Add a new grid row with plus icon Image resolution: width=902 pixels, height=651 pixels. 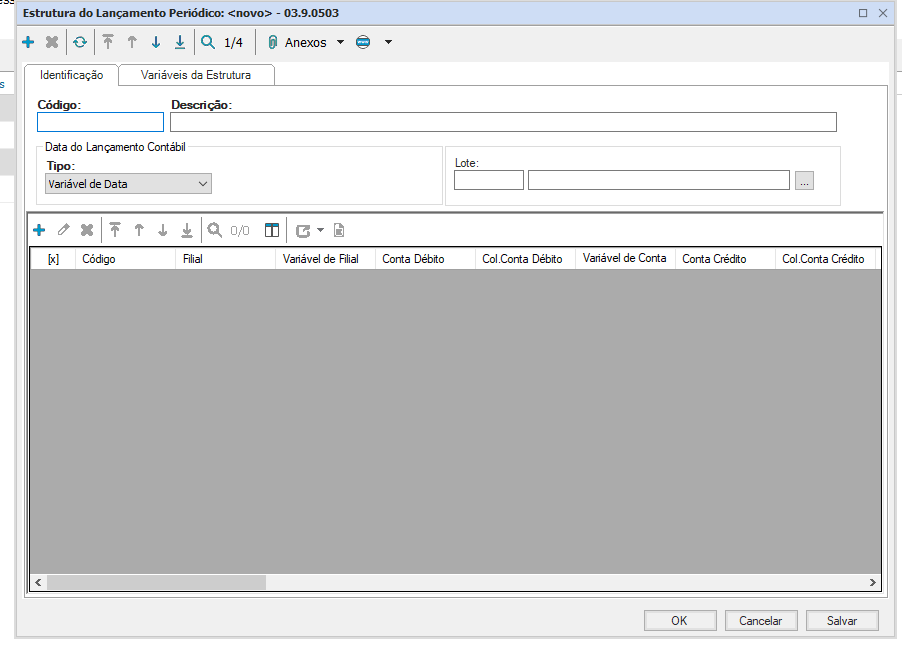[x=39, y=230]
